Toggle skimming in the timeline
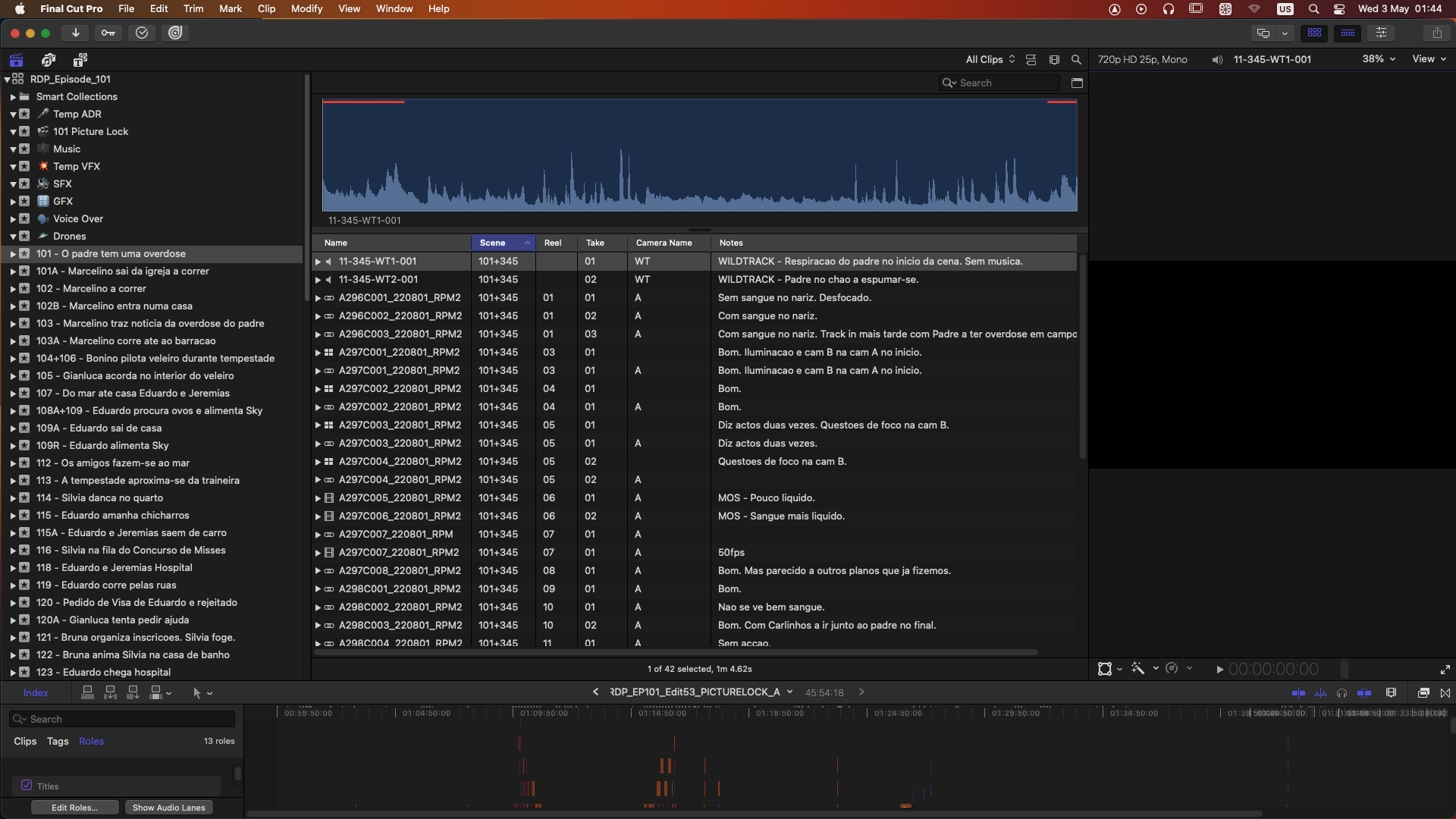This screenshot has height=819, width=1456. click(x=1298, y=692)
